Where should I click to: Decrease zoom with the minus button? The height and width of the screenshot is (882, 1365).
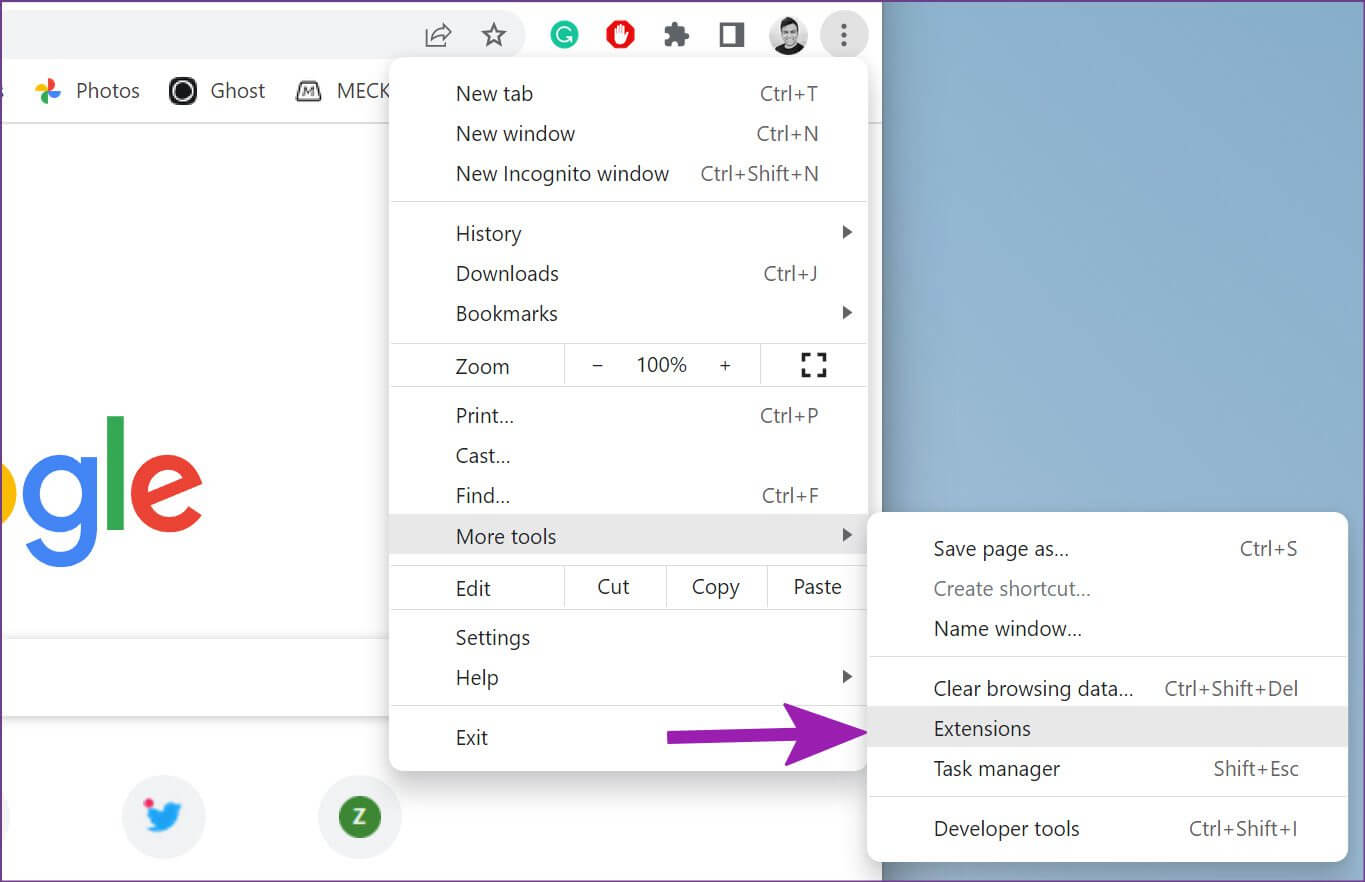[x=597, y=366]
